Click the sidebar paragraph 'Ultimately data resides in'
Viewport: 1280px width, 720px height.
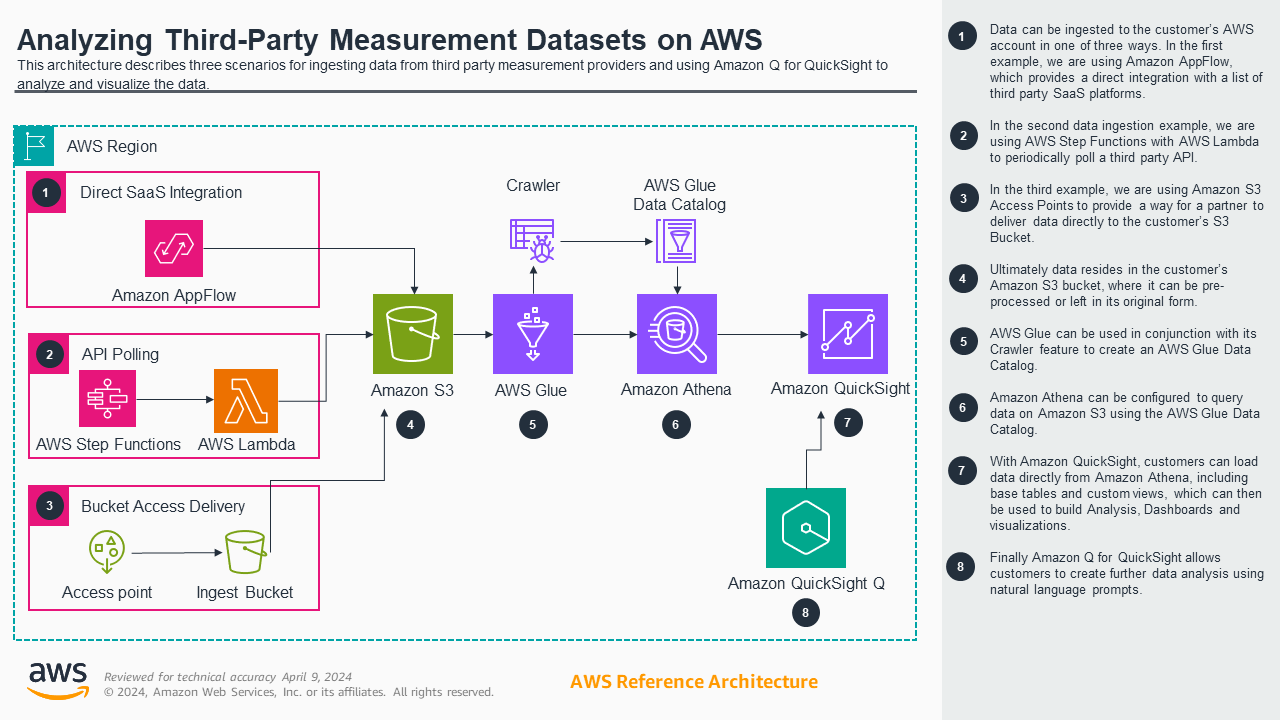click(1109, 286)
